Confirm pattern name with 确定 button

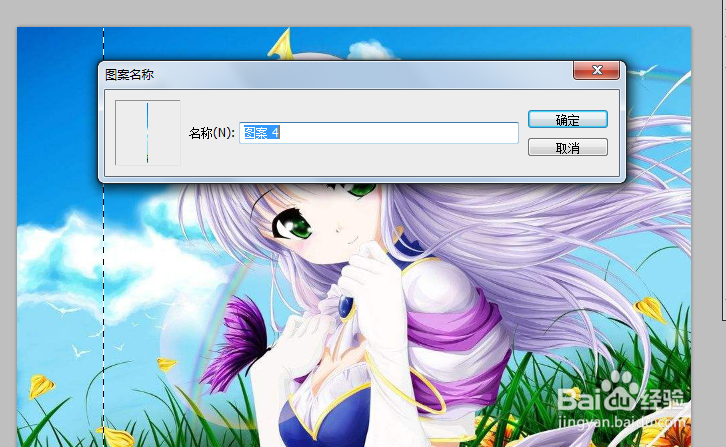pyautogui.click(x=568, y=120)
